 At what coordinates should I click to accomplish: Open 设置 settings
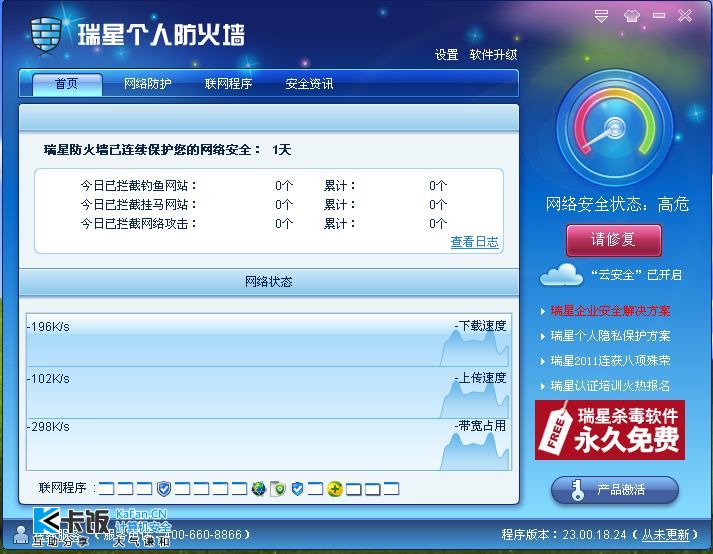pyautogui.click(x=446, y=55)
